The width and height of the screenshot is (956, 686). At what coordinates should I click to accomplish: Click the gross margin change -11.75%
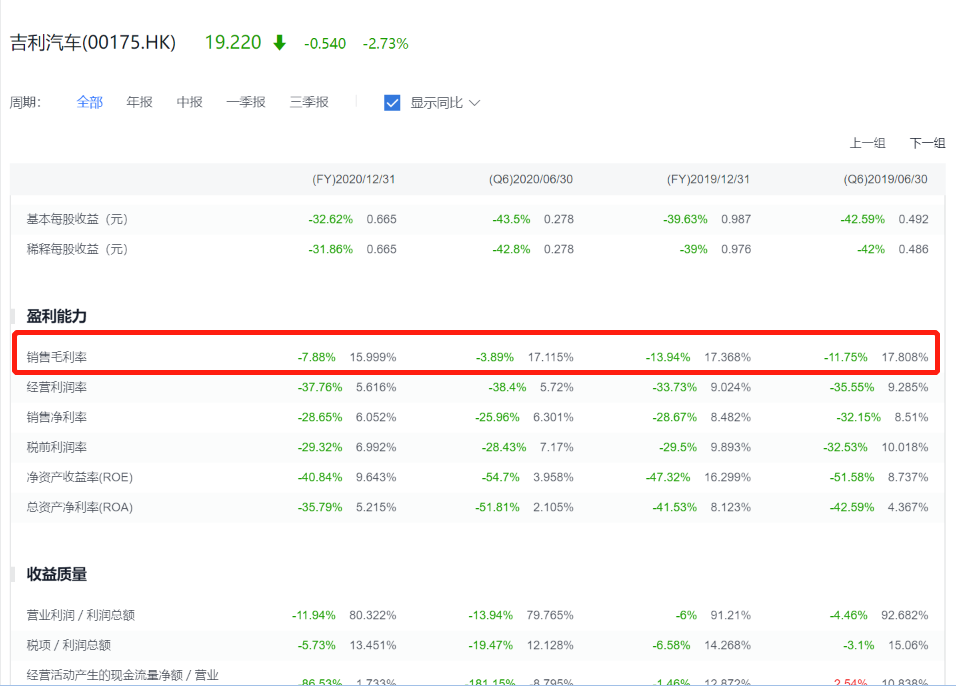846,357
